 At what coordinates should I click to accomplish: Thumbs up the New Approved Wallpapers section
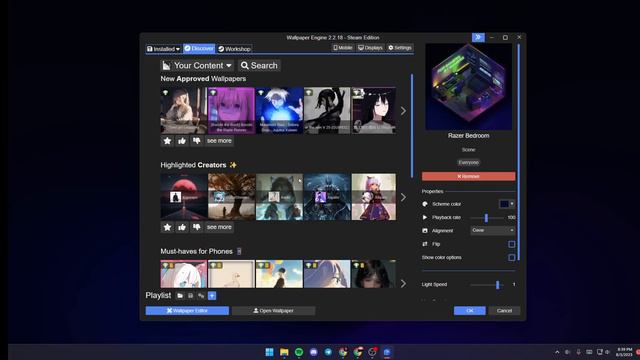click(x=182, y=141)
